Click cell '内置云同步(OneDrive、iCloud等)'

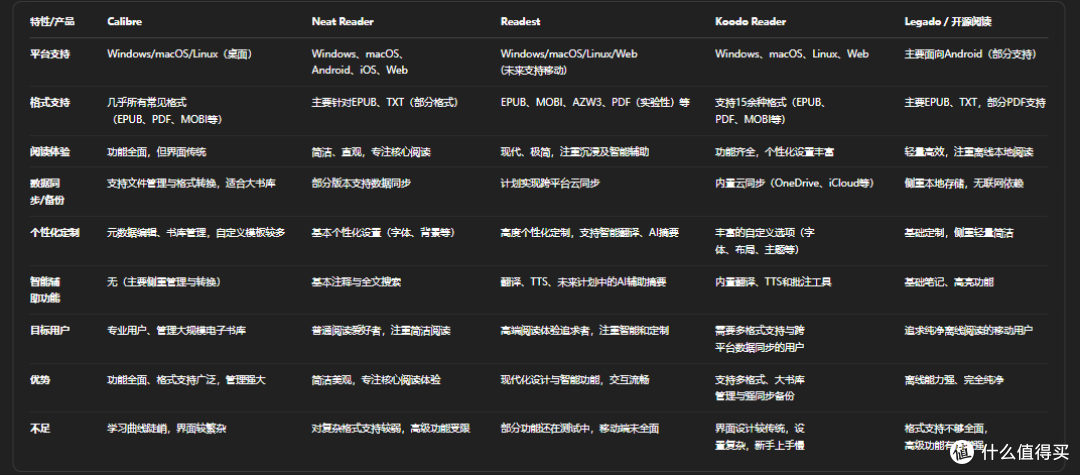(795, 184)
